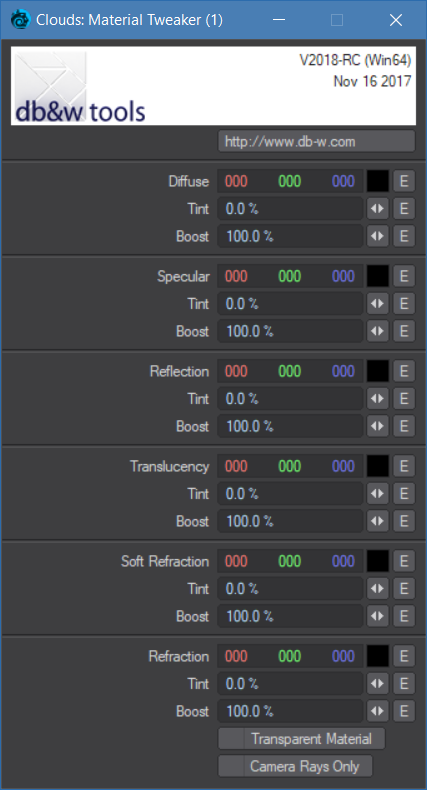Open the http://www.db-w.com link button
The width and height of the screenshot is (427, 790).
[x=317, y=141]
